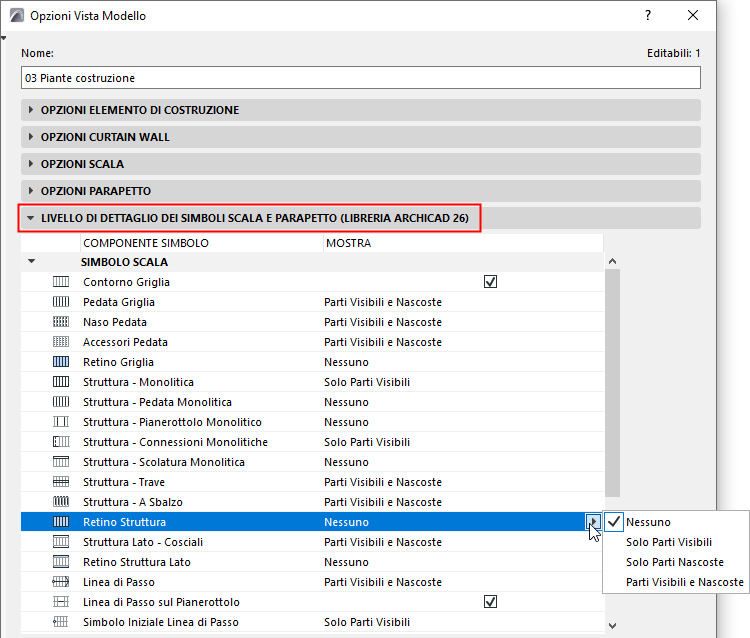Click Nessuno for Struttura - Pianerottolo Monolitico
The width and height of the screenshot is (750, 638).
(346, 422)
